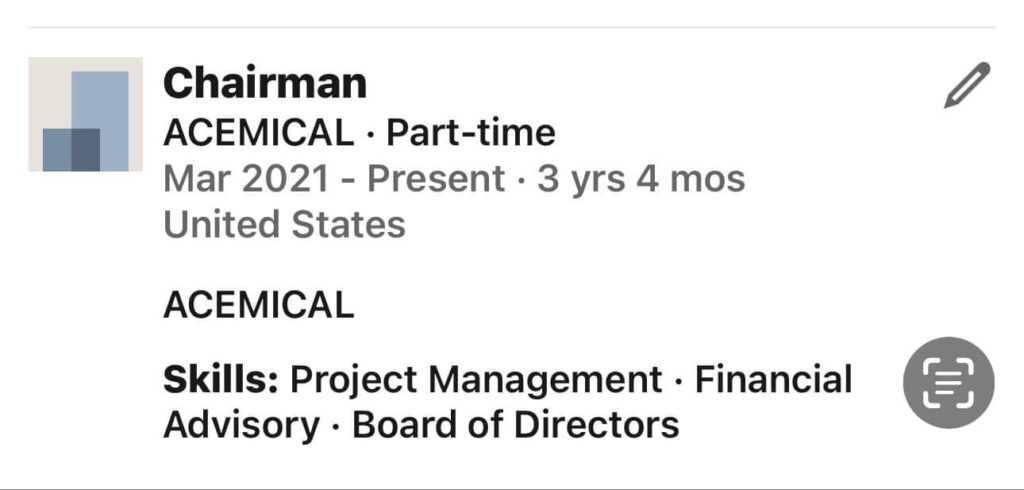
Task: Click the bottom horizontal divider line
Action: click(x=512, y=488)
